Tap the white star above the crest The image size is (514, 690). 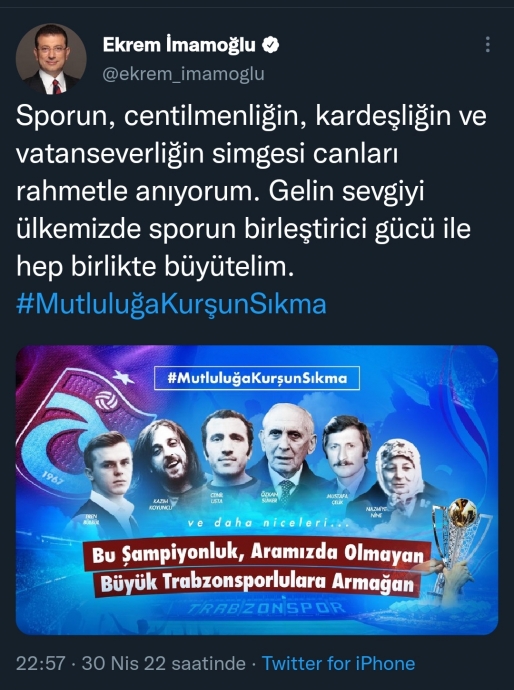coord(123,377)
